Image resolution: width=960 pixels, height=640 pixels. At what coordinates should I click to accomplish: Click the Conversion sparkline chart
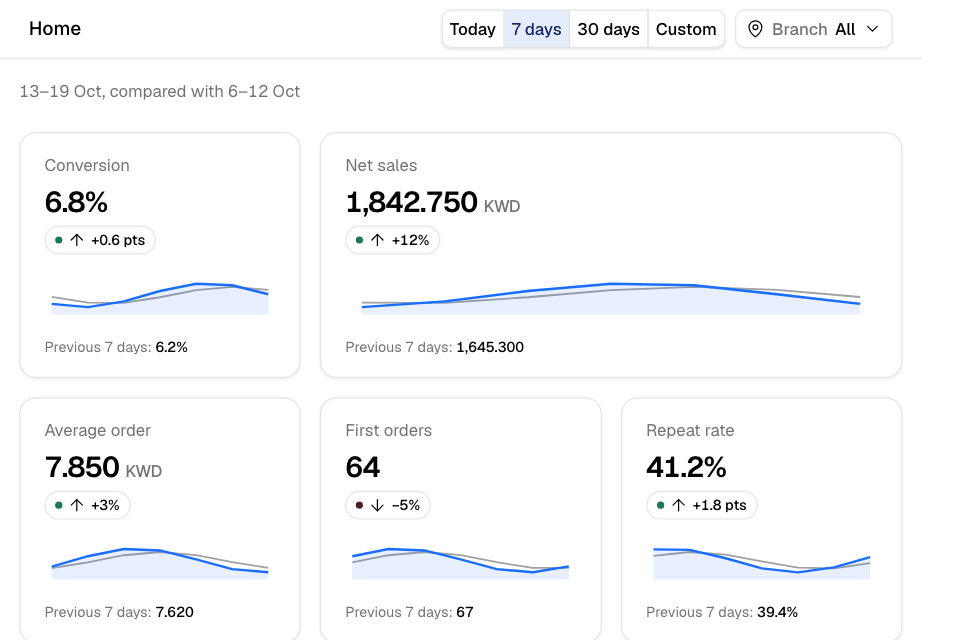coord(160,298)
